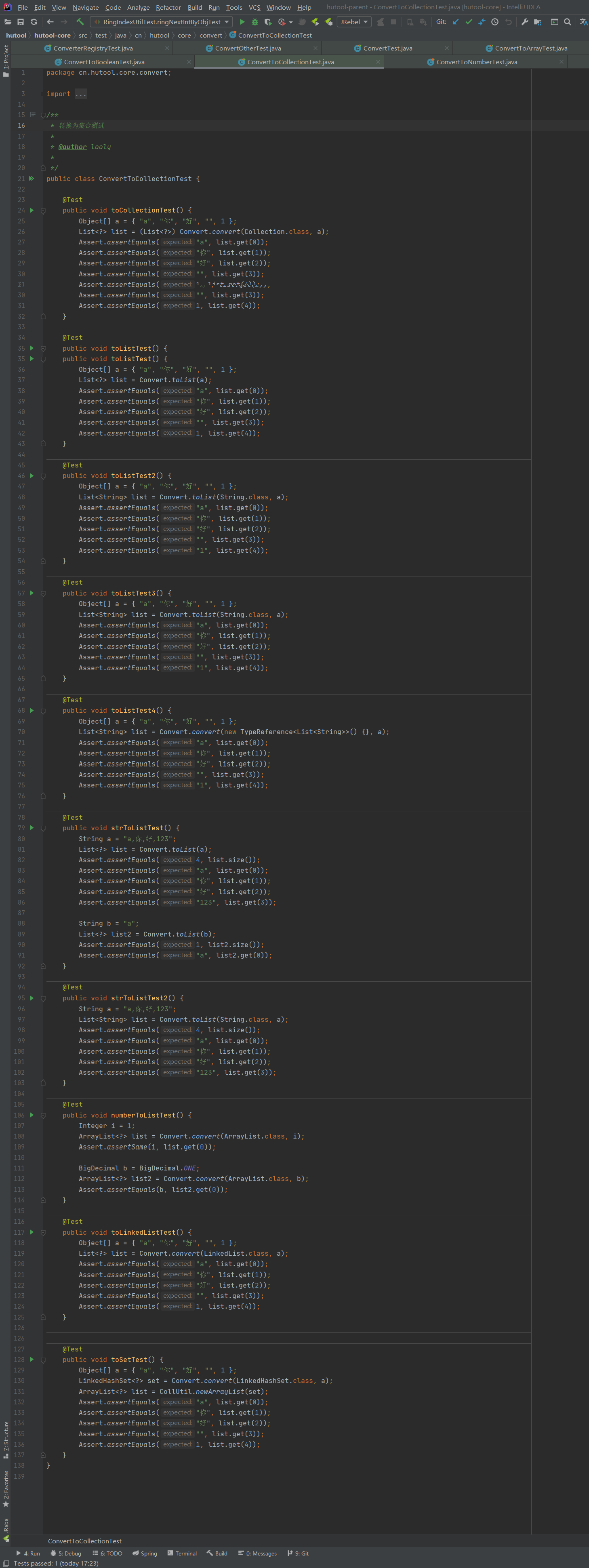The height and width of the screenshot is (1568, 589).
Task: Click the bottom ConvertToCollectionTest editor breadcrumb
Action: point(84,1541)
